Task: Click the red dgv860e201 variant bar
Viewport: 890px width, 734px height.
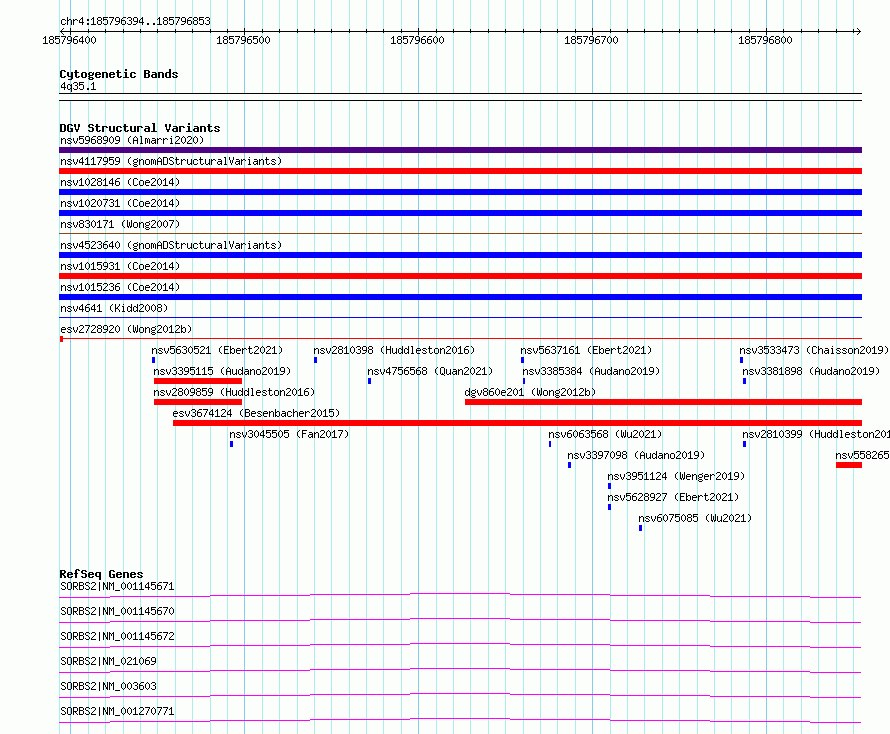Action: click(663, 402)
